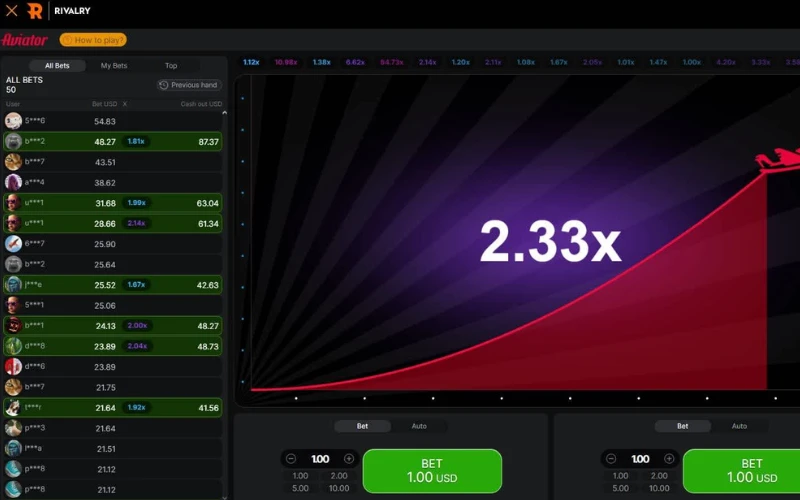Image resolution: width=800 pixels, height=500 pixels.
Task: Decrease right bet amount with minus icon
Action: tap(611, 459)
